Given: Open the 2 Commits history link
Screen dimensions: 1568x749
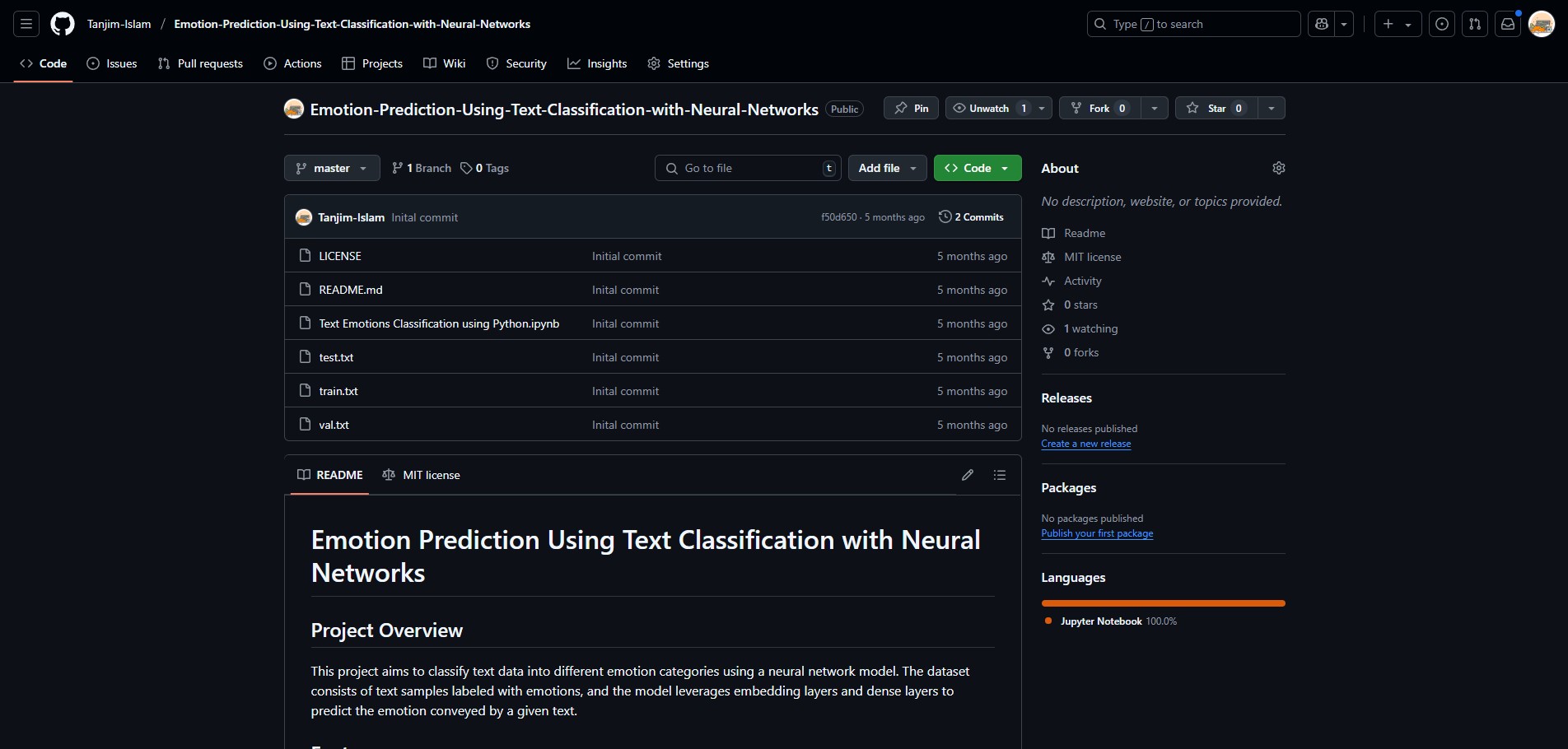Looking at the screenshot, I should point(971,217).
